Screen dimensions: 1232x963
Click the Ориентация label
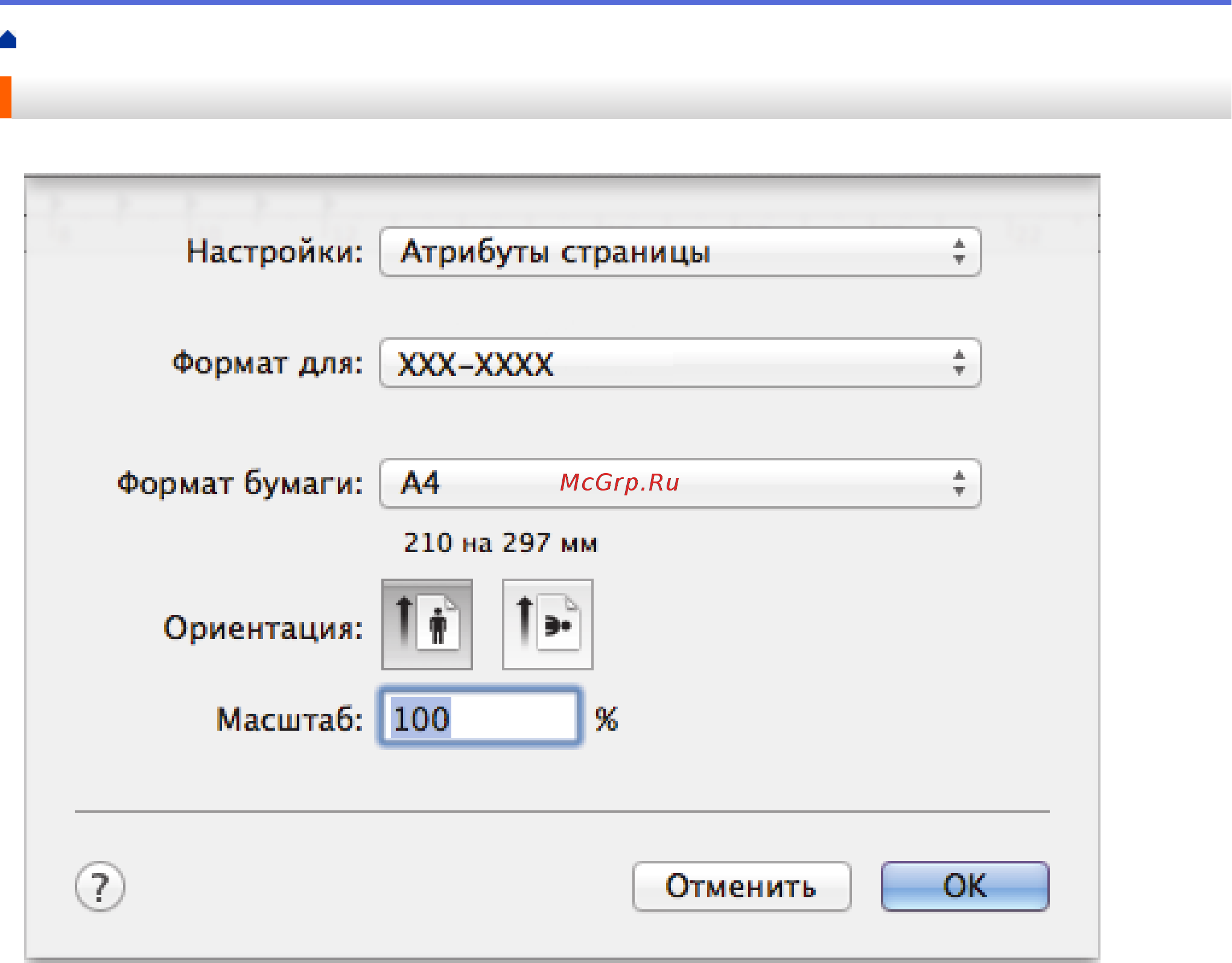[263, 628]
